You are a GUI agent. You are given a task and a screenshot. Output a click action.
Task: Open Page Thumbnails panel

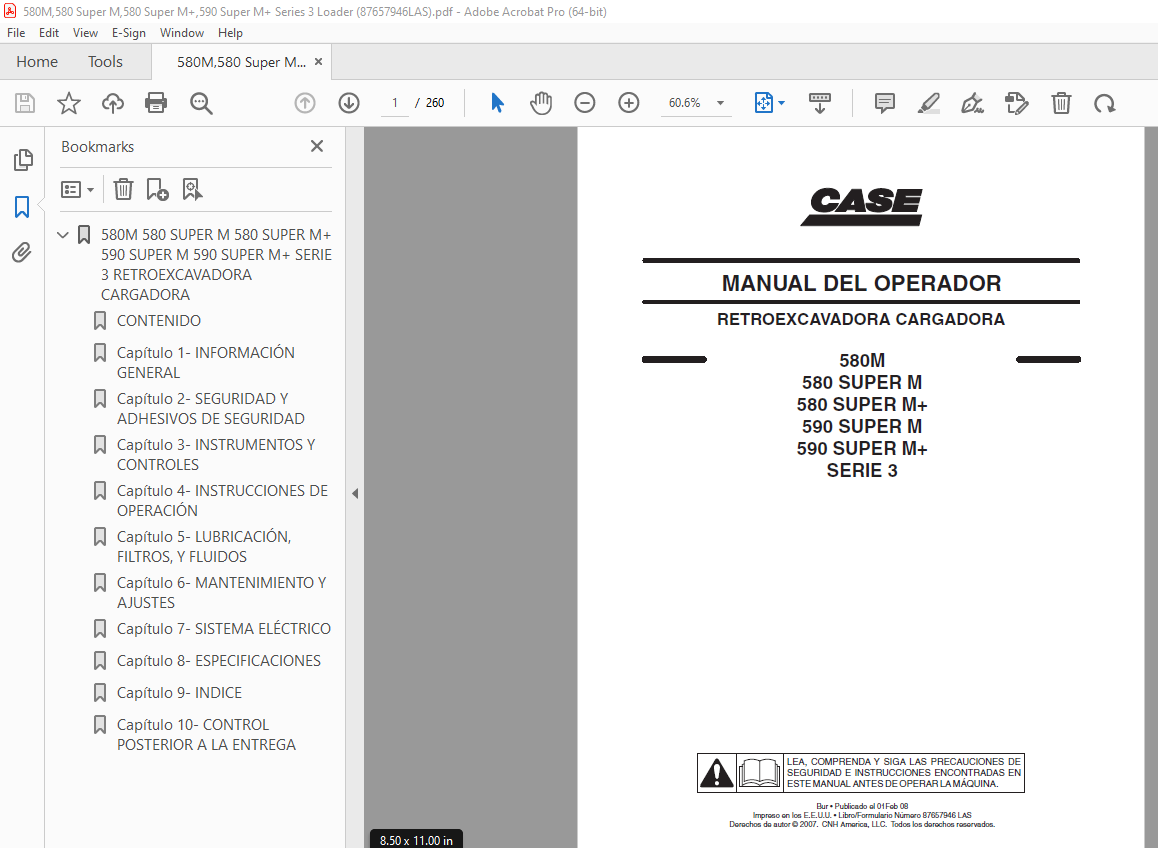click(x=23, y=160)
